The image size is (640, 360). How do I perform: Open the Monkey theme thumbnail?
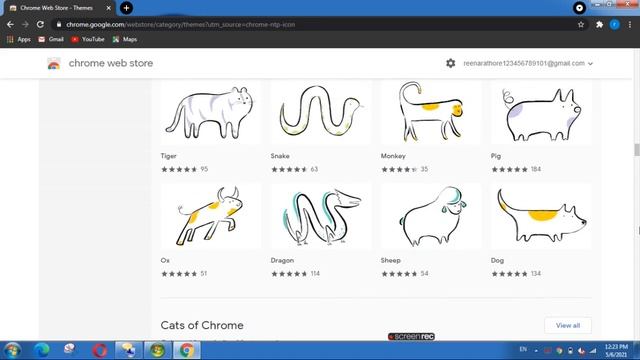pyautogui.click(x=431, y=112)
